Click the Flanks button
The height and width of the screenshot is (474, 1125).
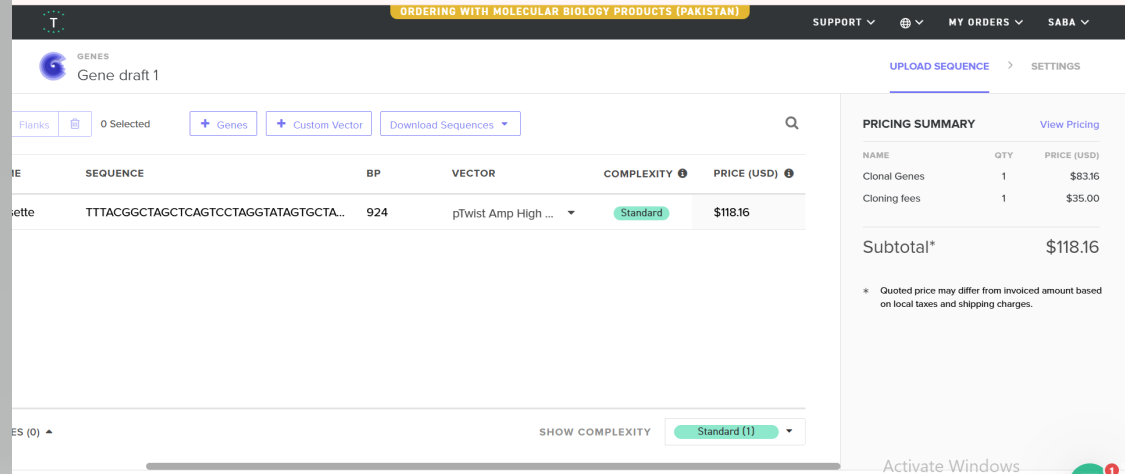tap(34, 124)
